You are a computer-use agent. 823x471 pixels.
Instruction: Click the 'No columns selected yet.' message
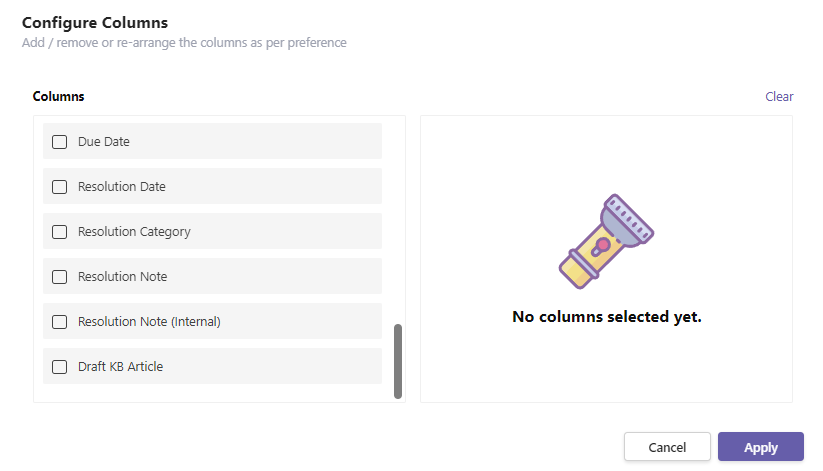coord(607,317)
